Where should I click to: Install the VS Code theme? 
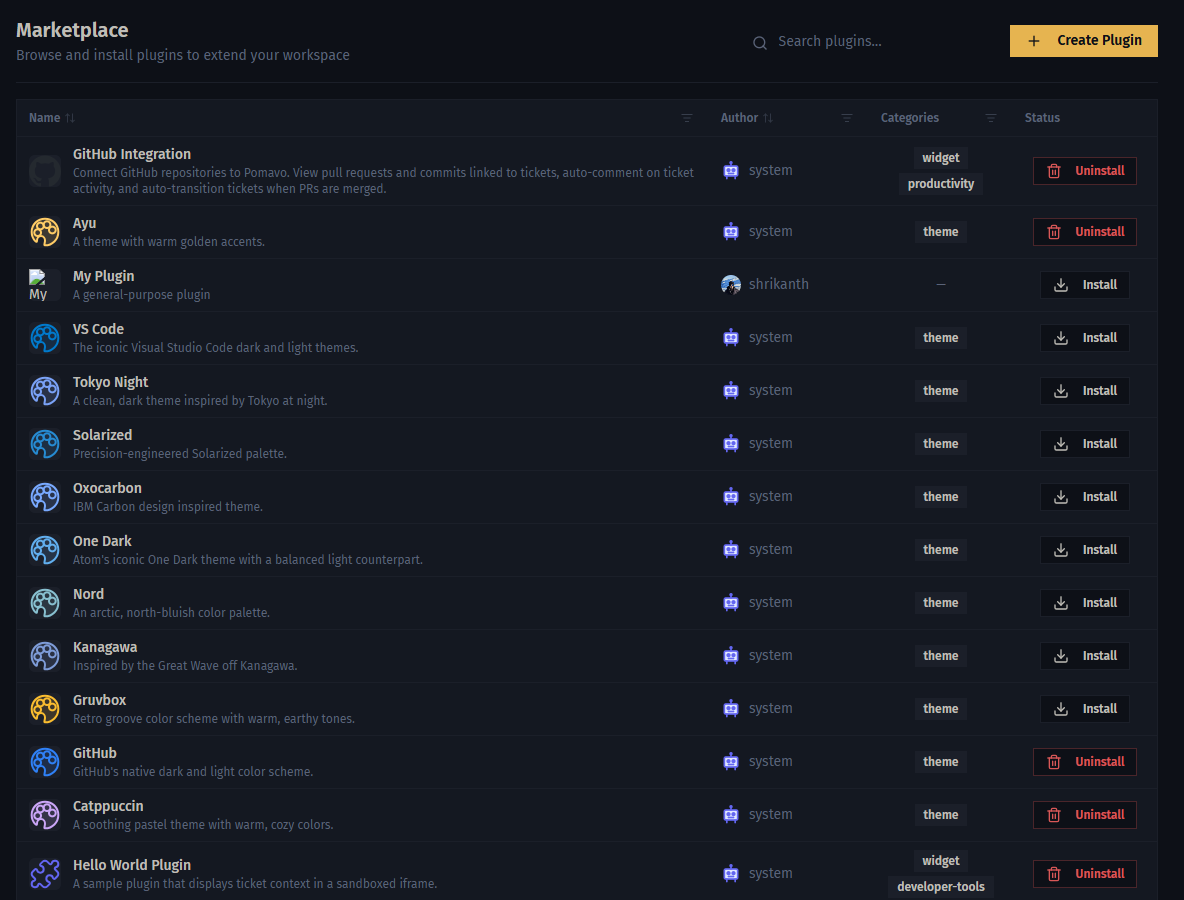(x=1084, y=338)
